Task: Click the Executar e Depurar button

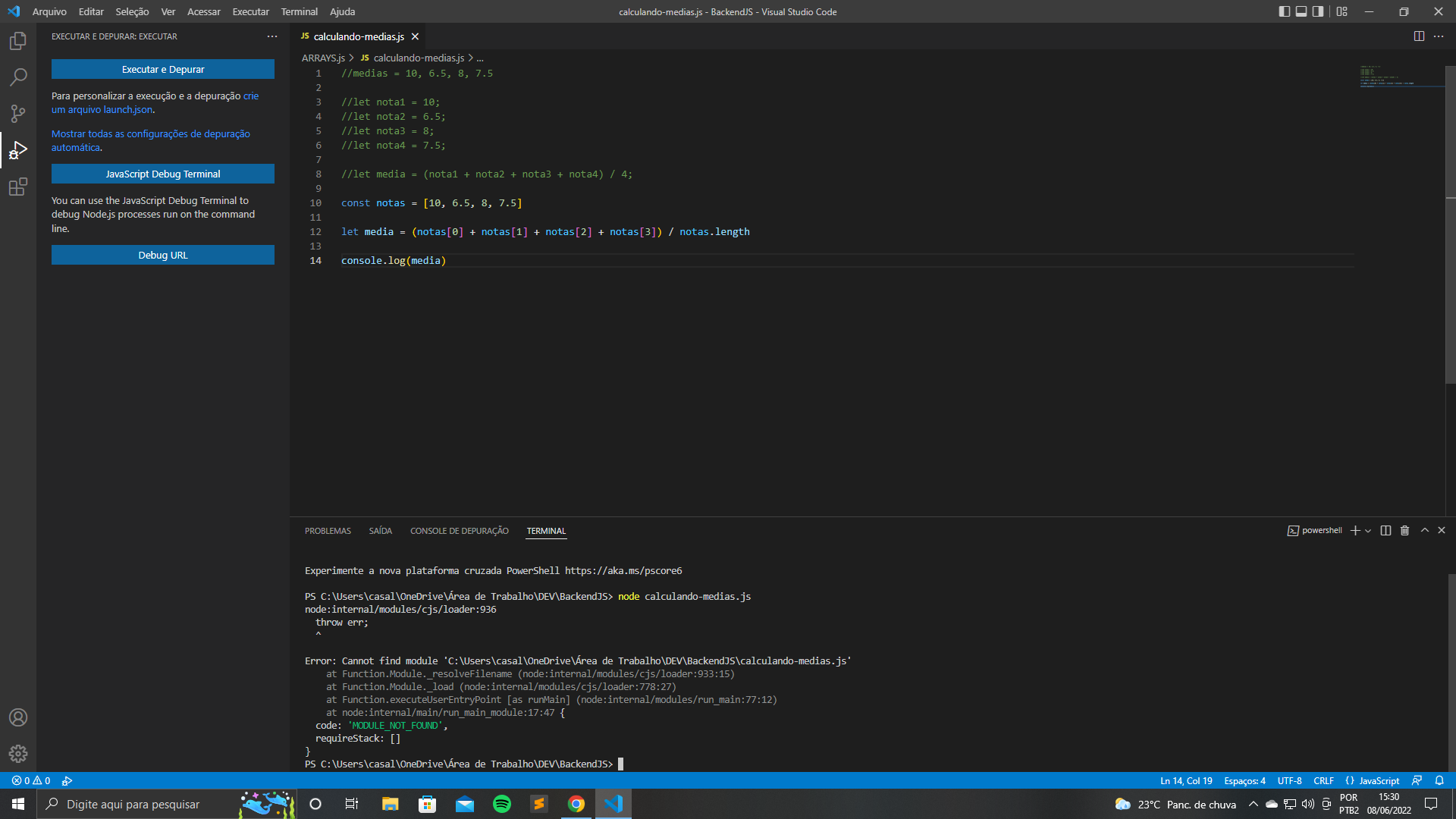Action: coord(163,69)
